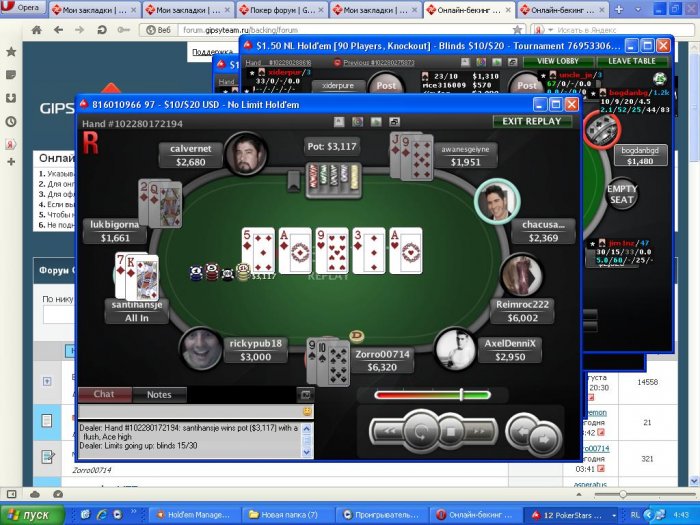Go to next hand with right arrow button
The width and height of the screenshot is (700, 525).
pos(545,439)
